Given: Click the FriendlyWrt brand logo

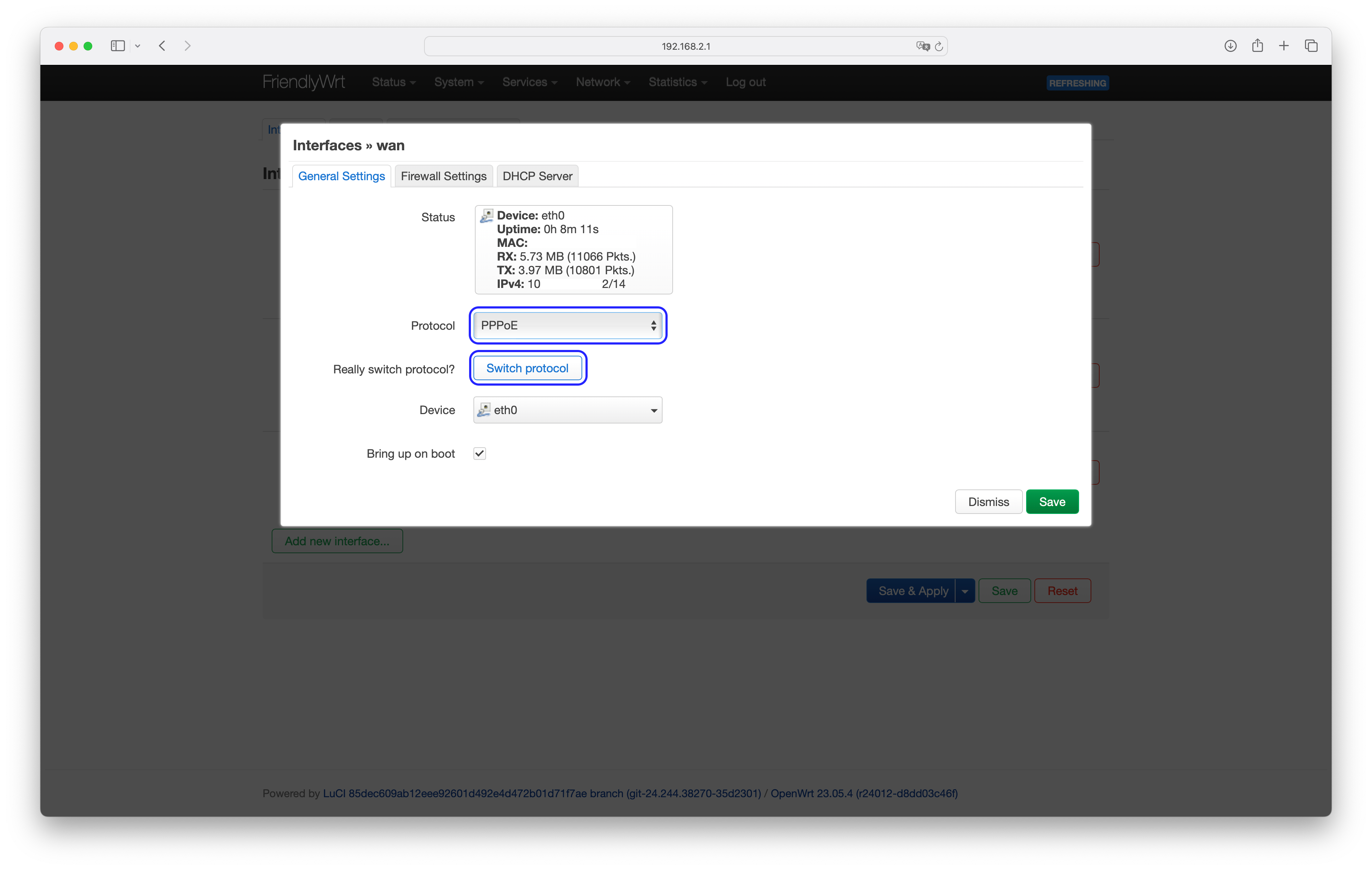Looking at the screenshot, I should click(304, 82).
